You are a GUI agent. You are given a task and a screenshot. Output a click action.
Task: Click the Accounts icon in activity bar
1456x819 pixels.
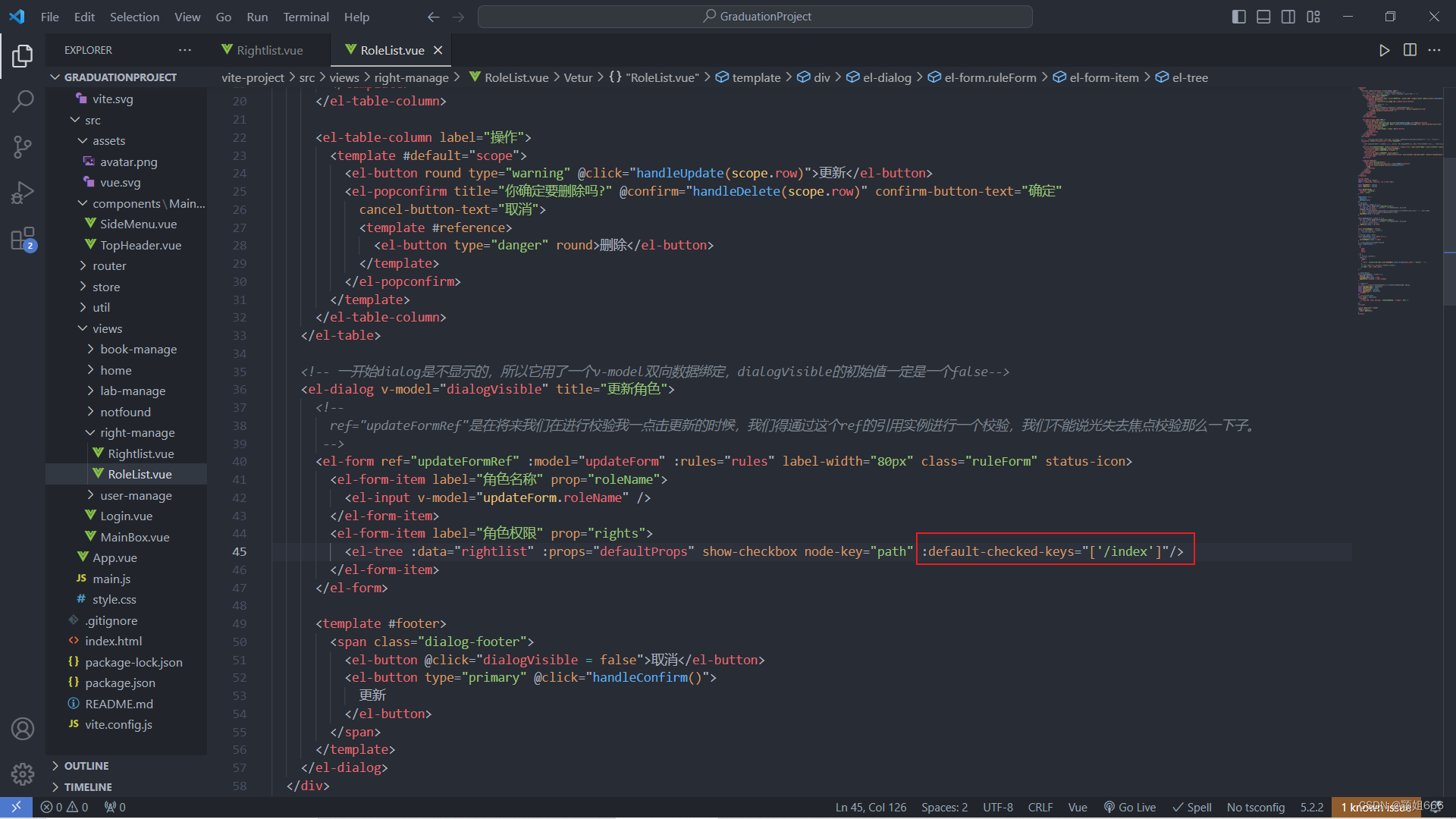click(23, 729)
